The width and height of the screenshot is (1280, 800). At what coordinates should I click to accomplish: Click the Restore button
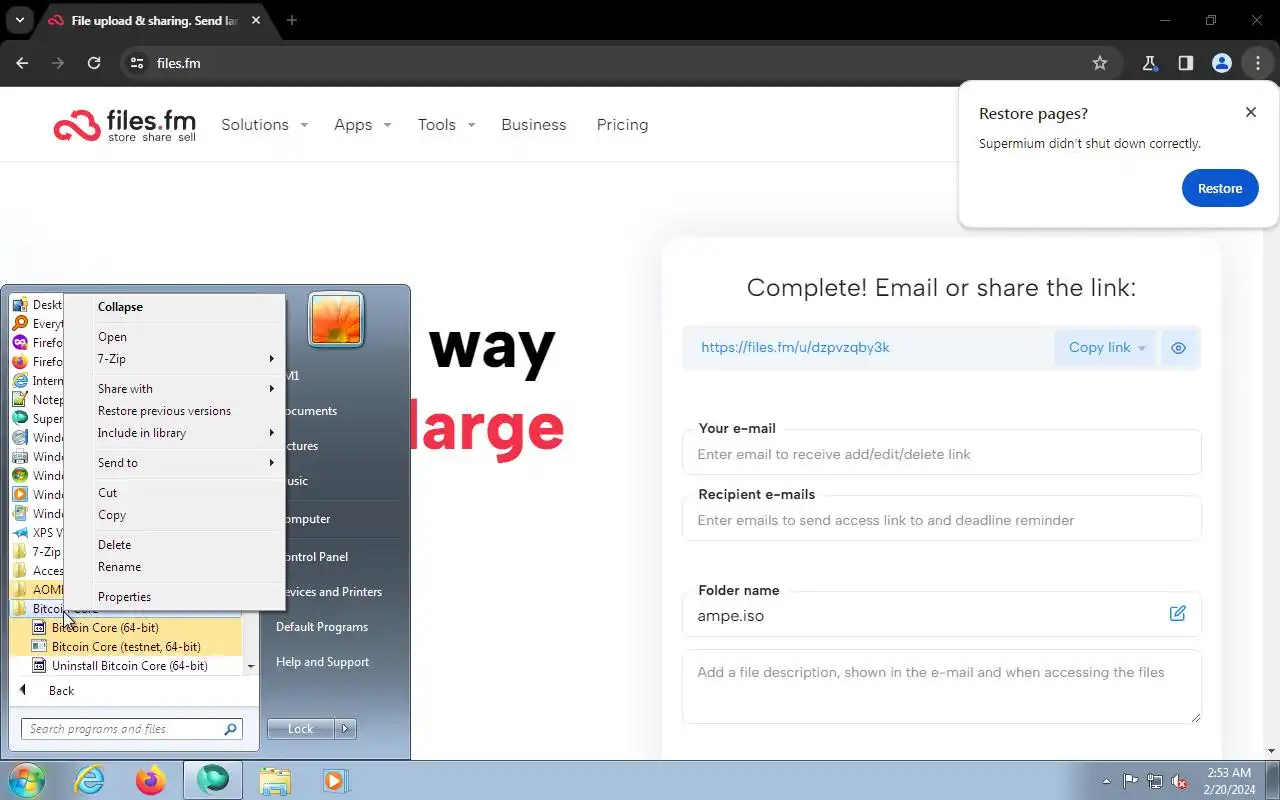[1220, 188]
